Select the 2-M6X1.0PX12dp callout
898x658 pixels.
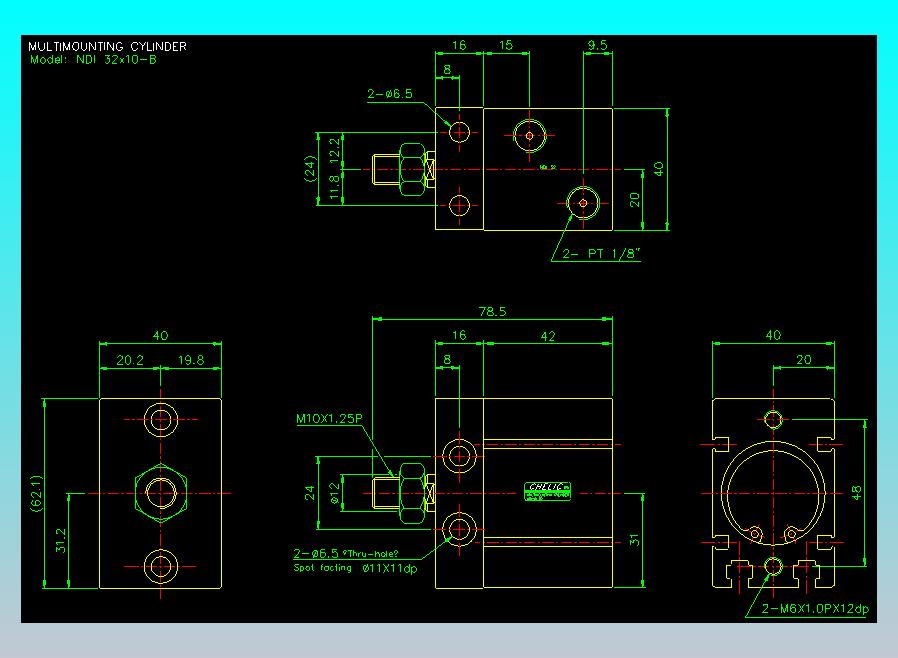pos(815,609)
